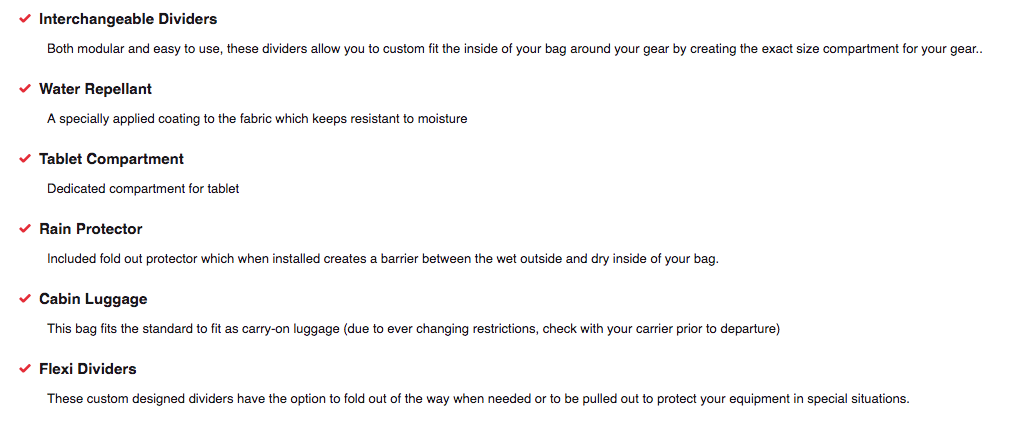Click the red checkmark beside Flexi Dividers
The image size is (1029, 437).
click(25, 369)
